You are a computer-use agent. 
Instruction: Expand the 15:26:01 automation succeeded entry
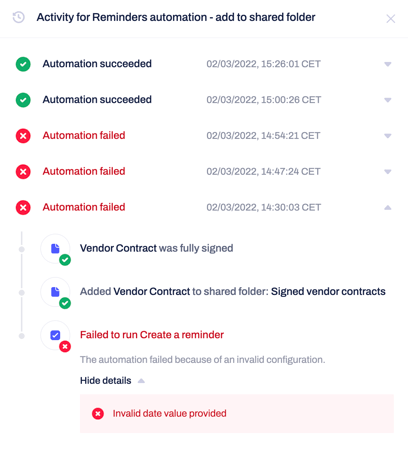388,64
